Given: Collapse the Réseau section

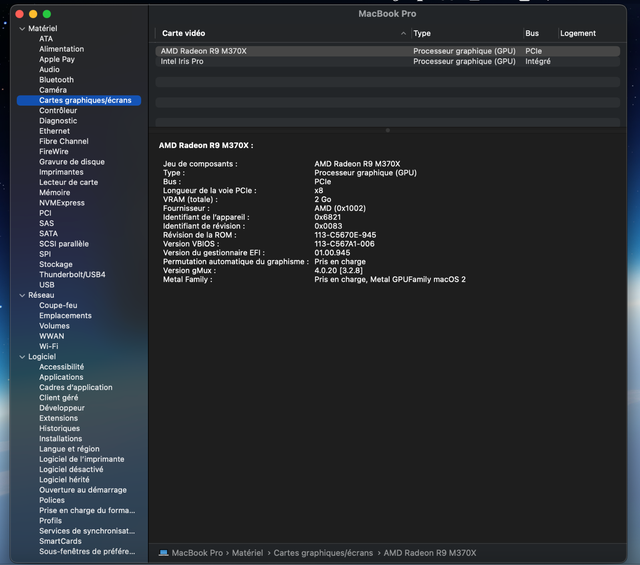Looking at the screenshot, I should tap(22, 295).
